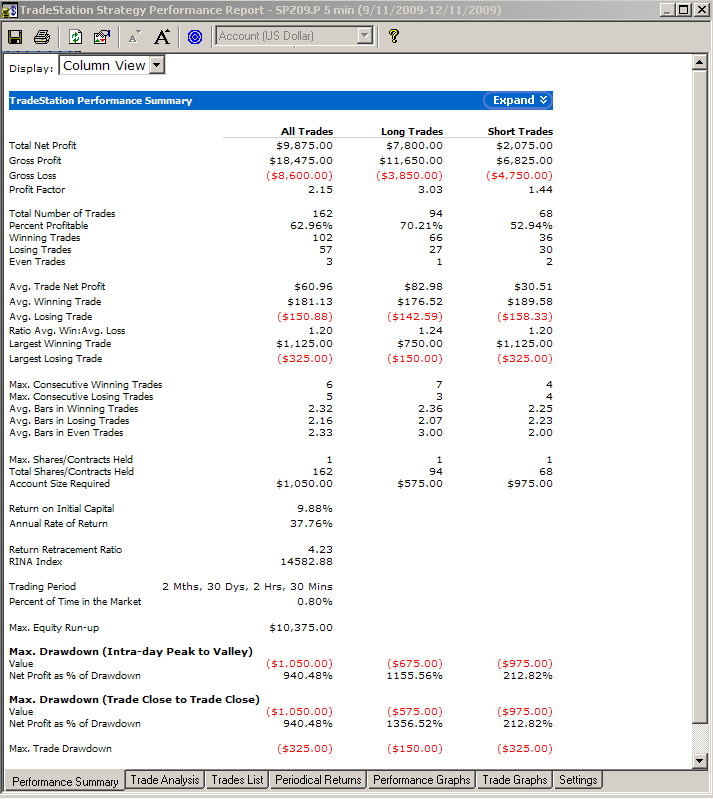The width and height of the screenshot is (713, 799).
Task: Click the Print report icon
Action: pos(42,37)
